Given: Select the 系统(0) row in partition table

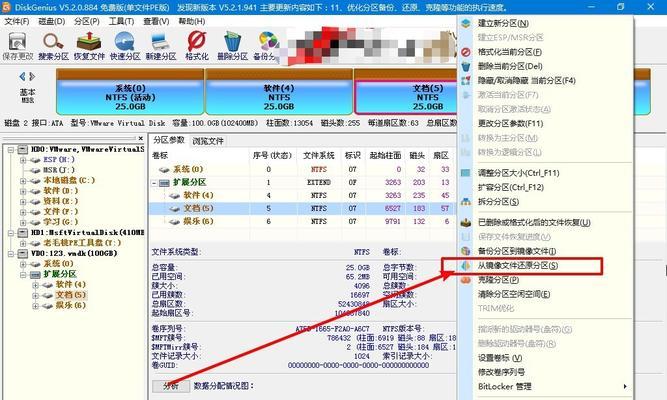Looking at the screenshot, I should [x=302, y=169].
